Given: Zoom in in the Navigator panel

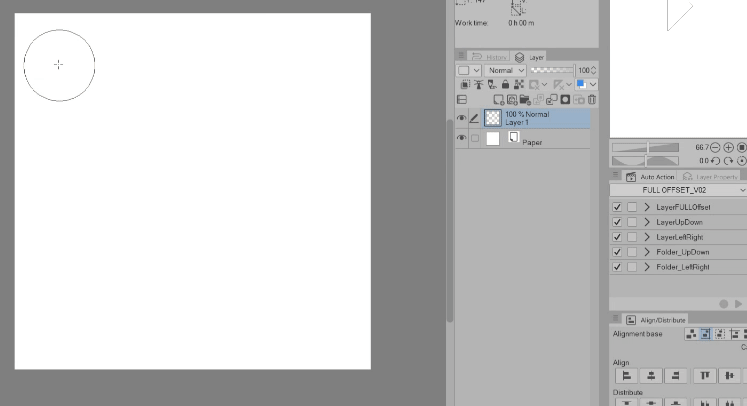Looking at the screenshot, I should [728, 147].
